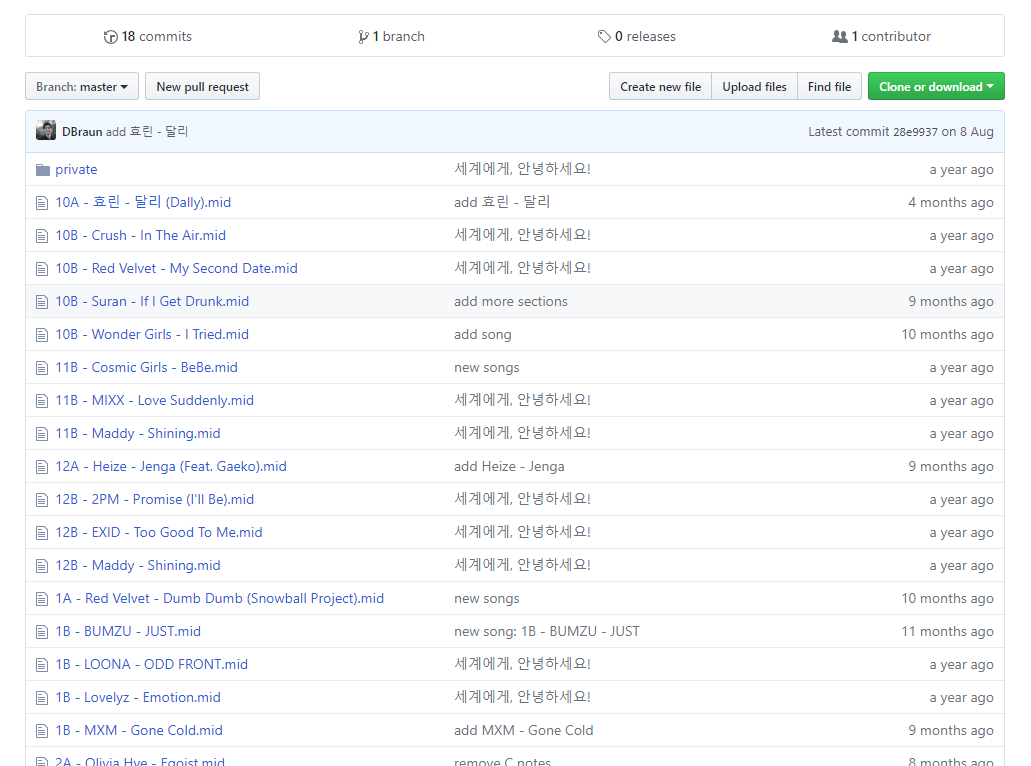
Task: Open 1B - MXM - Gone Cold.mid
Action: (x=139, y=730)
